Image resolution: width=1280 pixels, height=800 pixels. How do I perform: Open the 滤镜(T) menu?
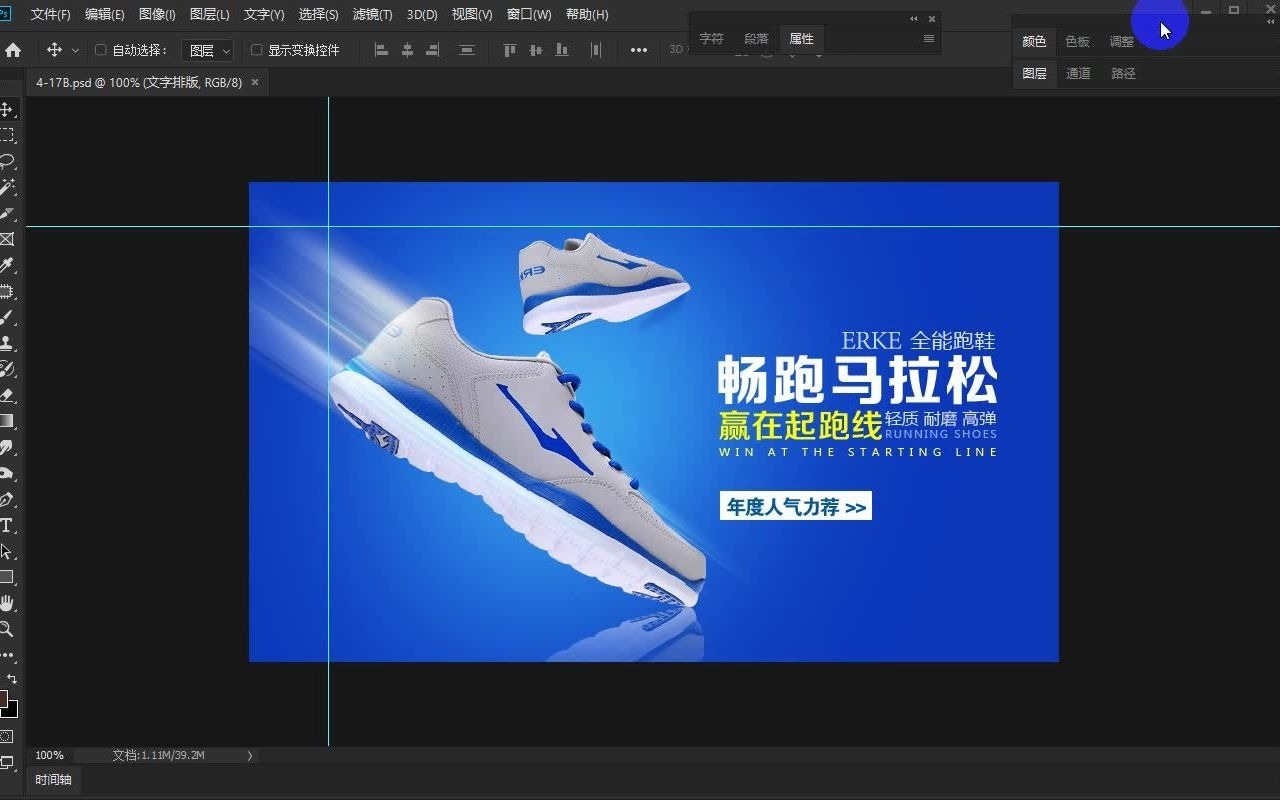pos(373,15)
